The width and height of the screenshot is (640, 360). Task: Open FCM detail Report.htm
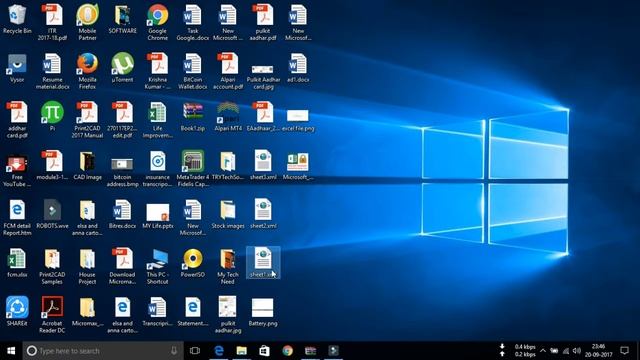pyautogui.click(x=17, y=218)
